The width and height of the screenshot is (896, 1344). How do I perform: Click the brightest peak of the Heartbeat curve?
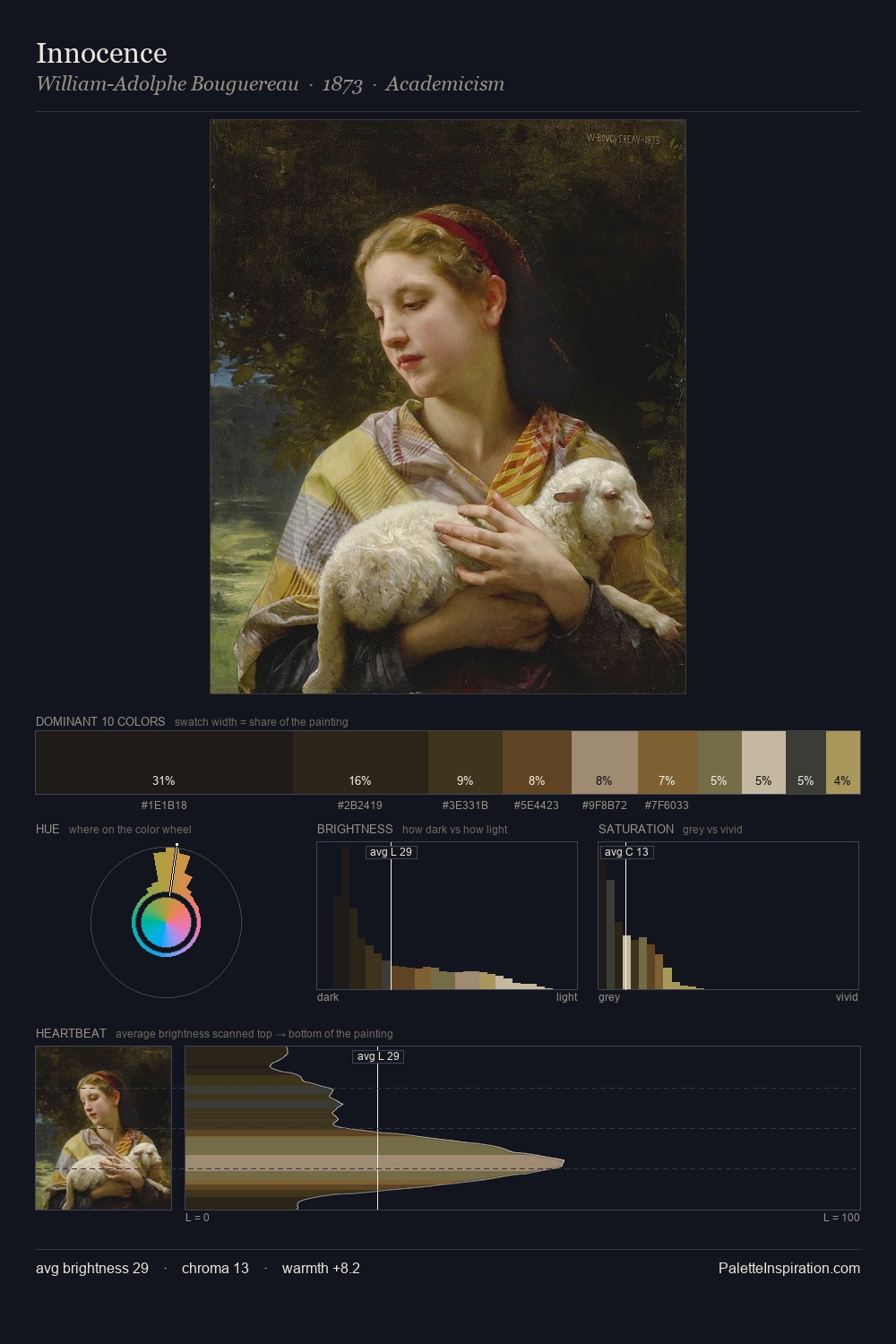click(563, 1162)
